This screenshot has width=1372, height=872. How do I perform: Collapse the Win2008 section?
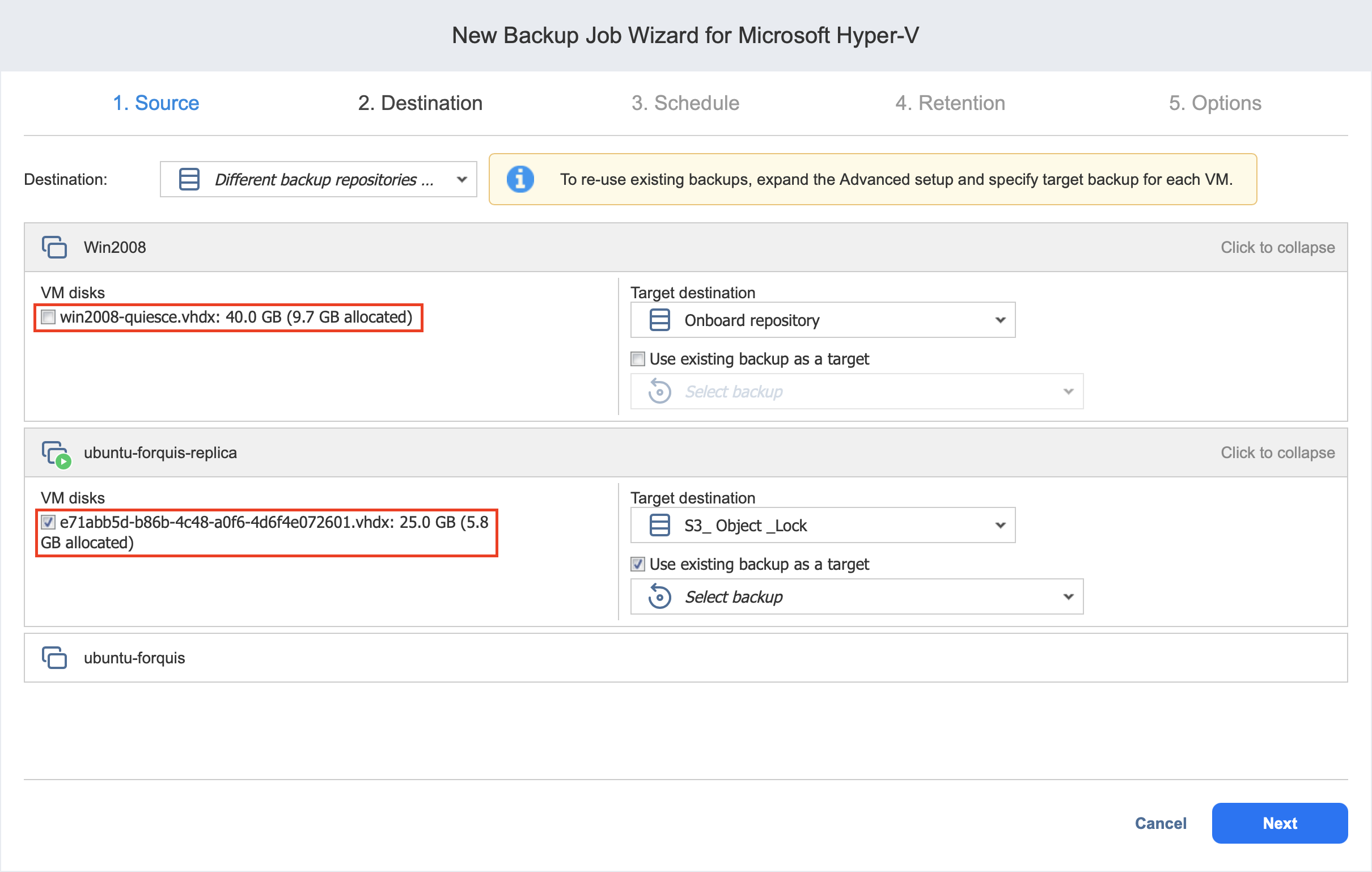pyautogui.click(x=1277, y=247)
